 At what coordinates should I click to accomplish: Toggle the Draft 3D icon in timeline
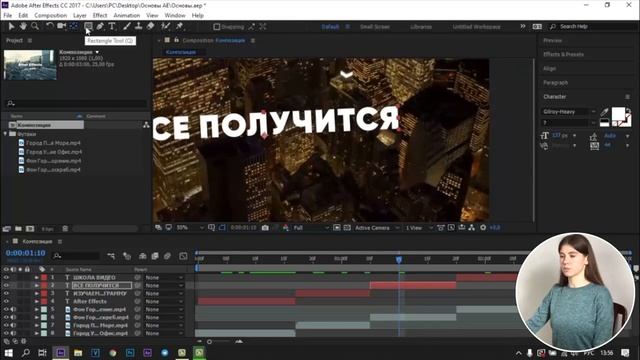(127, 256)
